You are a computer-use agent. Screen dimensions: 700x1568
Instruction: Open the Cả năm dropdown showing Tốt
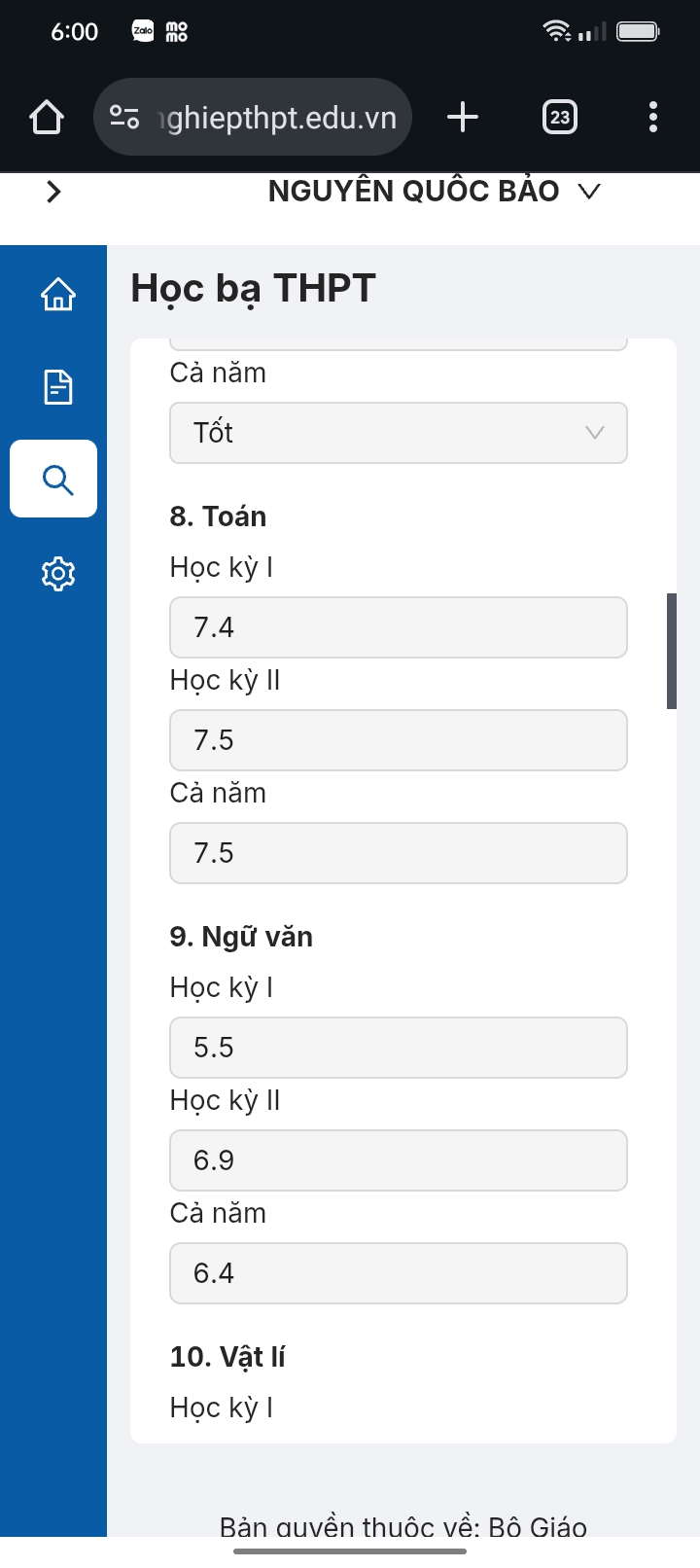coord(399,433)
